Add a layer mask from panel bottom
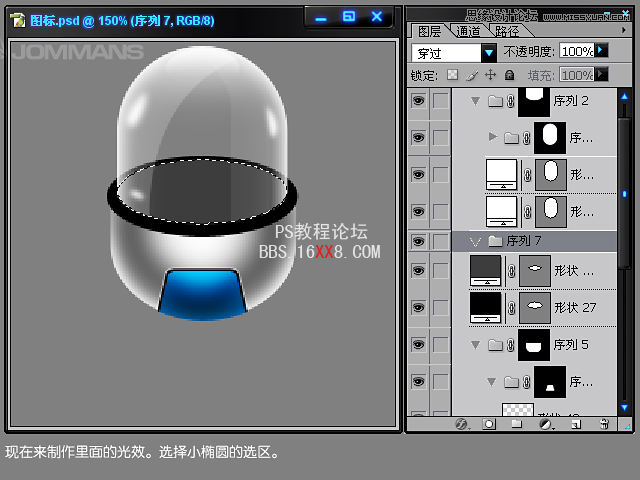The height and width of the screenshot is (480, 640). (489, 424)
